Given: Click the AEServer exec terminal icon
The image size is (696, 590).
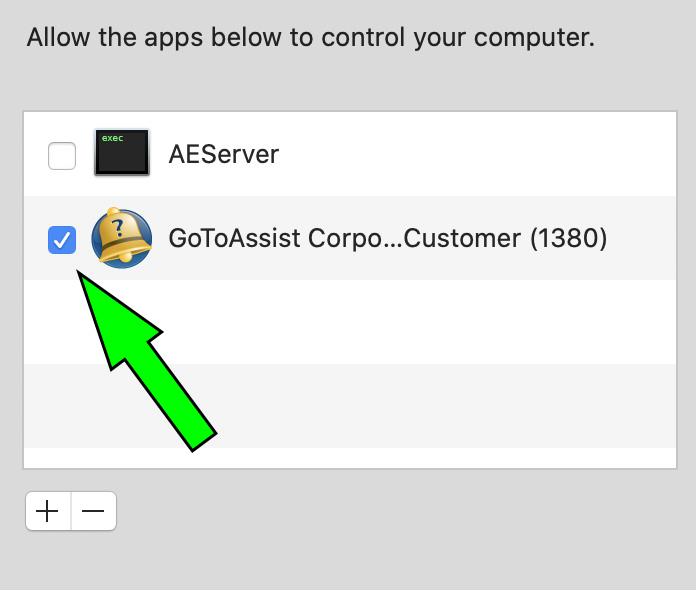Looking at the screenshot, I should 122,152.
